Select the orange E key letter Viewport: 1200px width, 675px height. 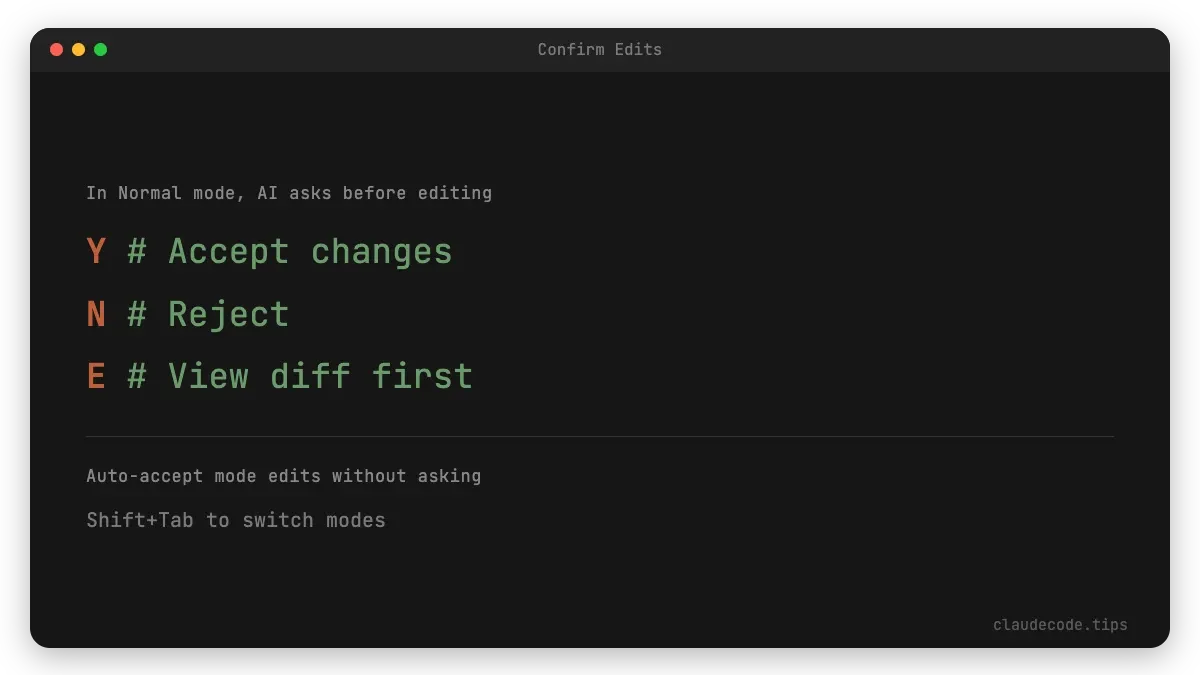(96, 377)
